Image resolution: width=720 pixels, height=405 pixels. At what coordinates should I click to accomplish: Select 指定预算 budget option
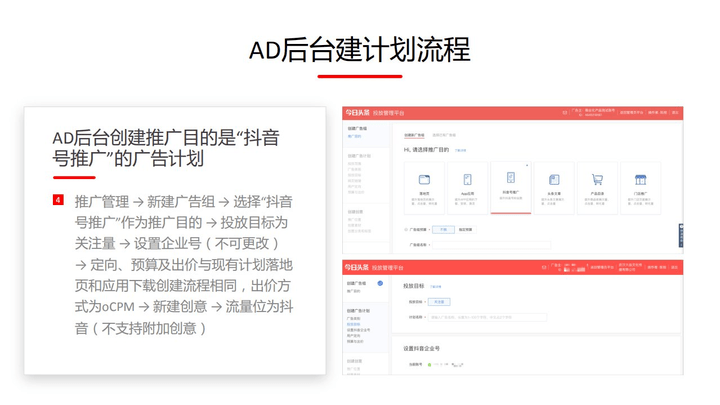pyautogui.click(x=465, y=229)
